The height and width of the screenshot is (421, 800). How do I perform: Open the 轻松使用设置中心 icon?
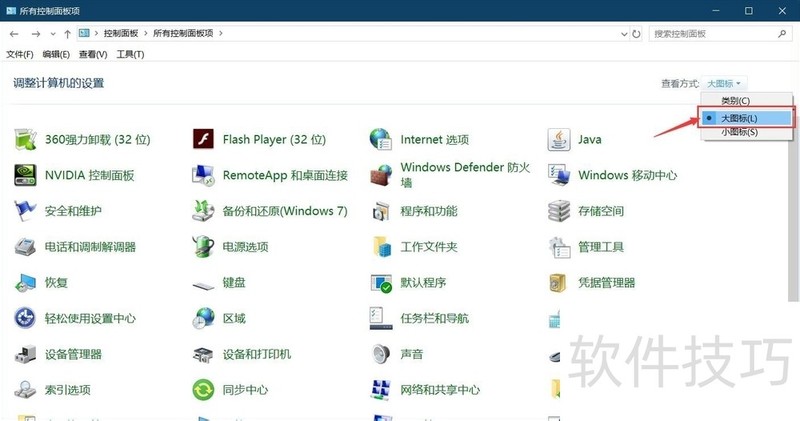point(25,318)
